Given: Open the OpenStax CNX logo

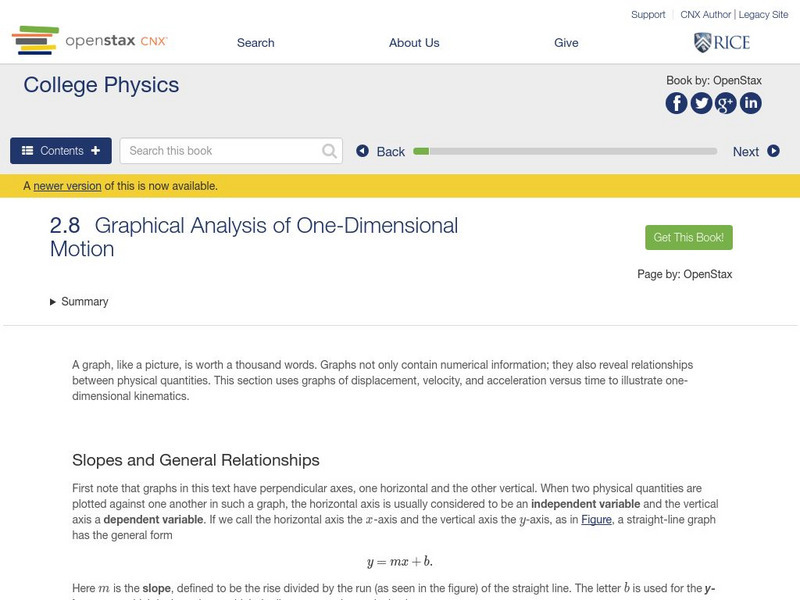Looking at the screenshot, I should 90,41.
